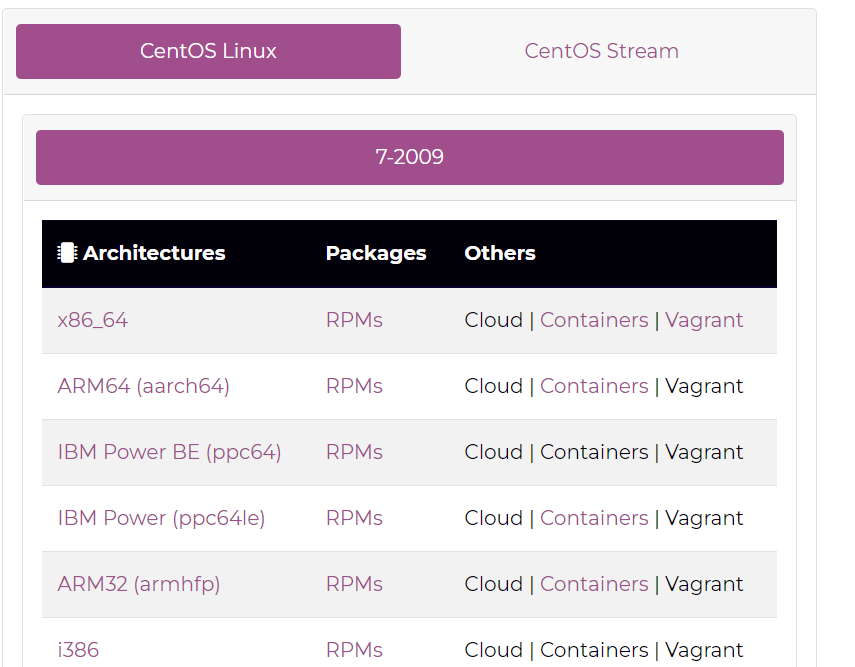Open the x86_64 architecture link
This screenshot has height=667, width=855.
93,320
